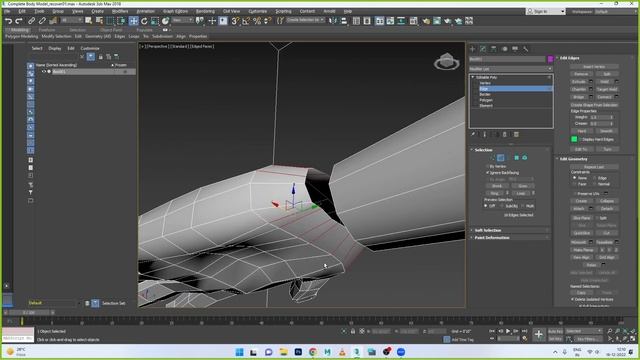Click the Insert Vertex button
The height and width of the screenshot is (360, 640).
(x=594, y=67)
